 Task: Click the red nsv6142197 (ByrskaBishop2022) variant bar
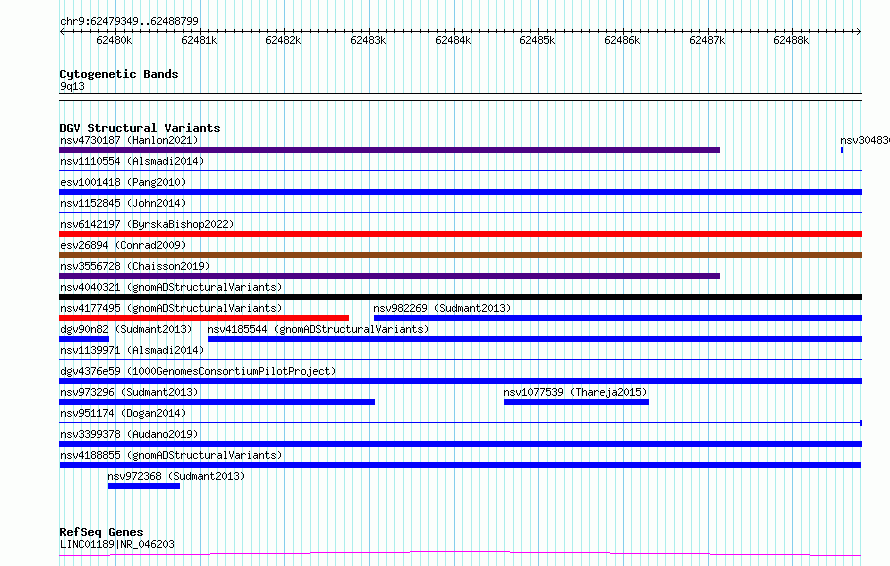pyautogui.click(x=460, y=234)
